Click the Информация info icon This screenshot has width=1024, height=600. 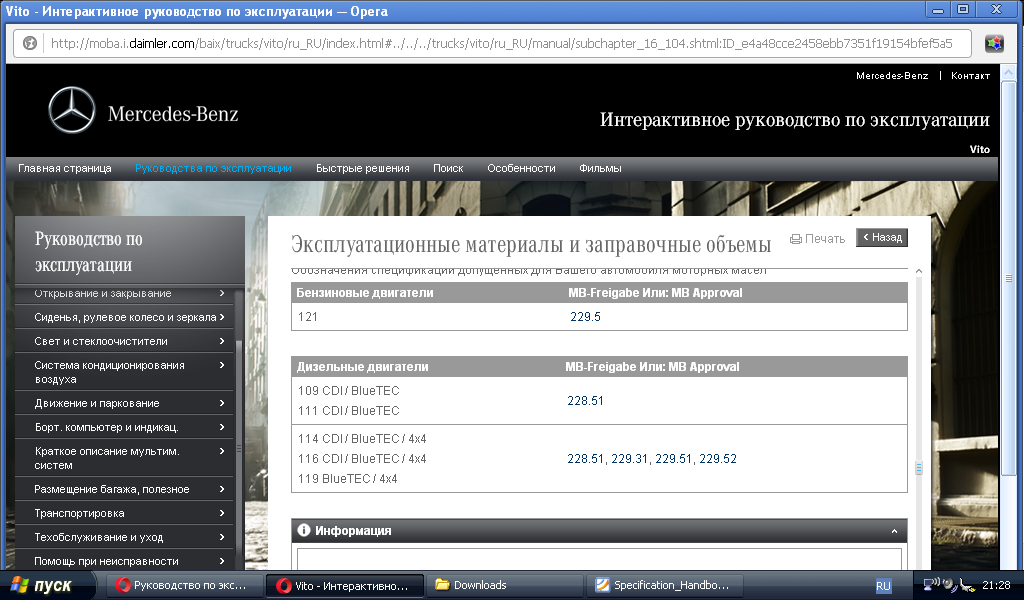click(304, 530)
